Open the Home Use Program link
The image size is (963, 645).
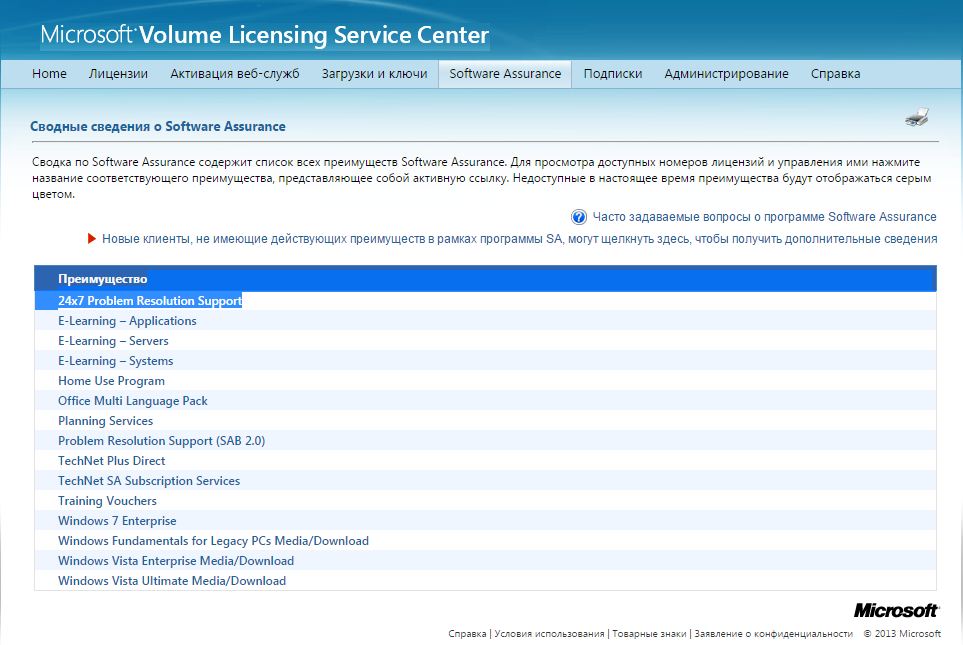[x=111, y=381]
